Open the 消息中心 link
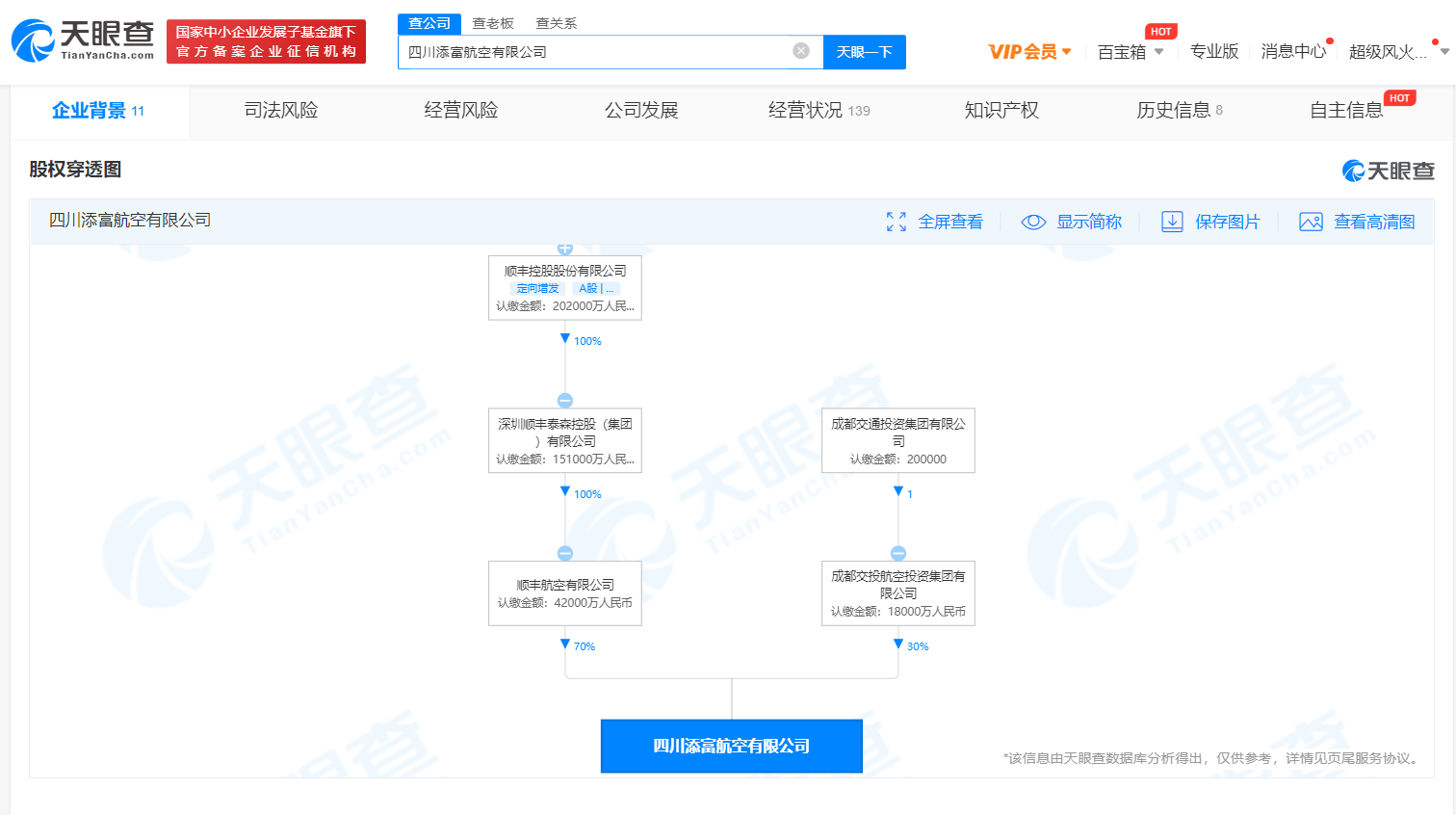 (1293, 51)
